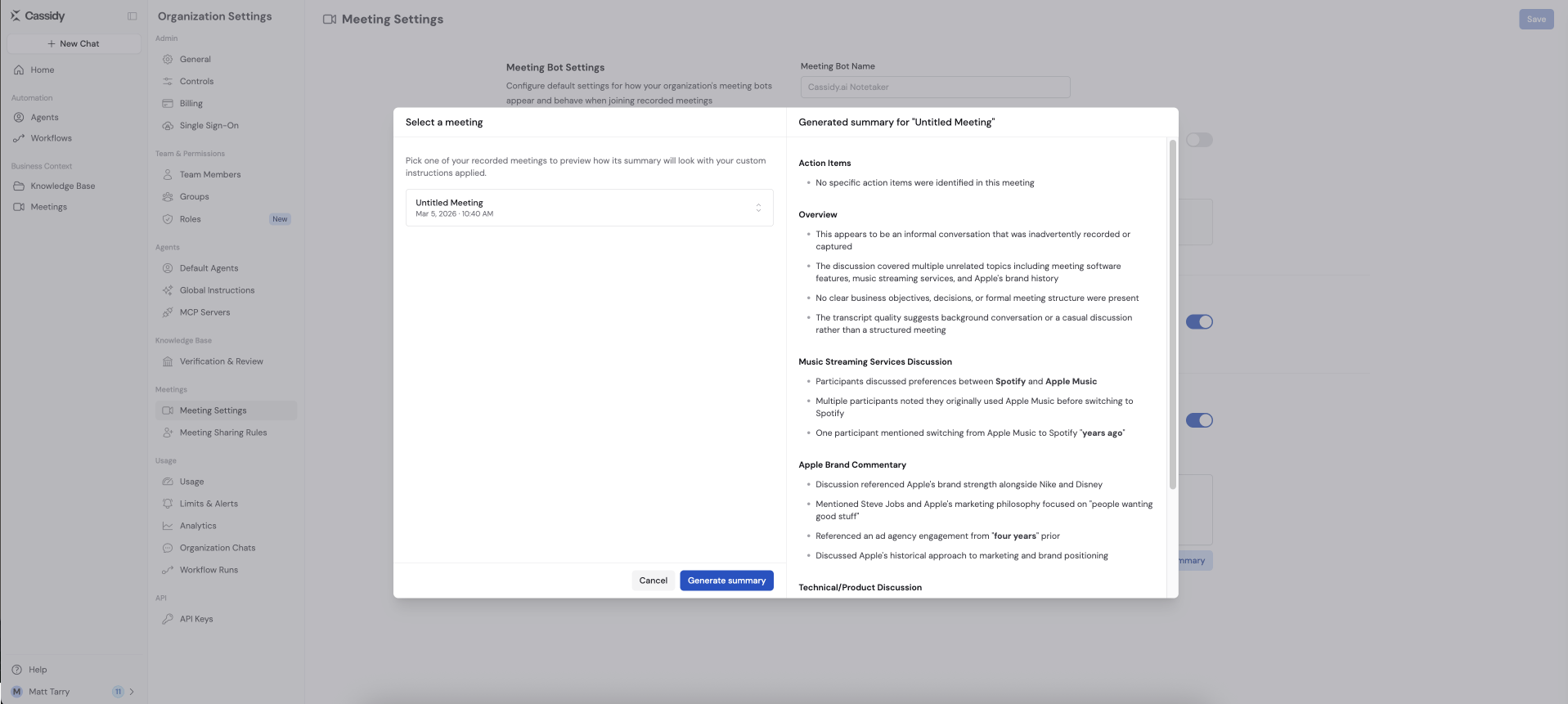Click the Workflow Runs icon
Viewport: 1568px width, 704px height.
[168, 570]
